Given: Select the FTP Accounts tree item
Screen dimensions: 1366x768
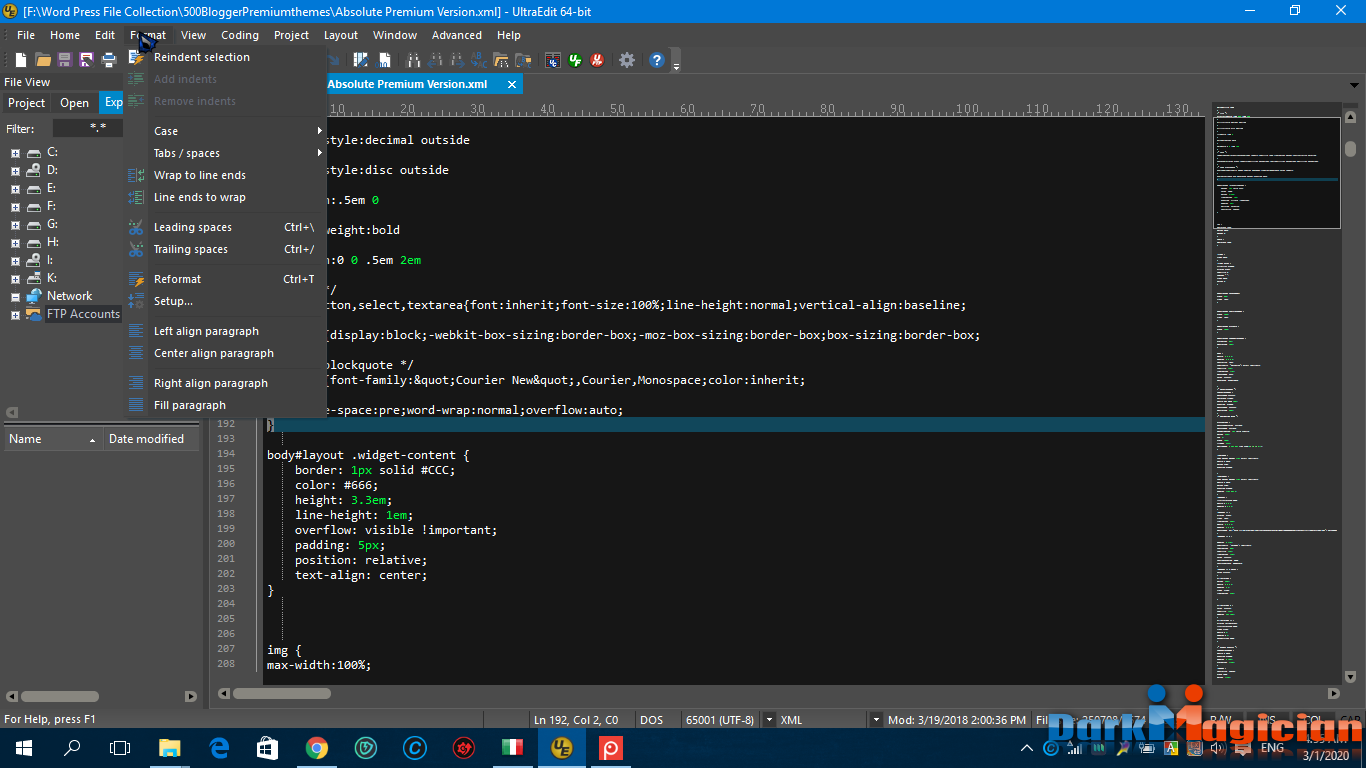Looking at the screenshot, I should point(83,314).
